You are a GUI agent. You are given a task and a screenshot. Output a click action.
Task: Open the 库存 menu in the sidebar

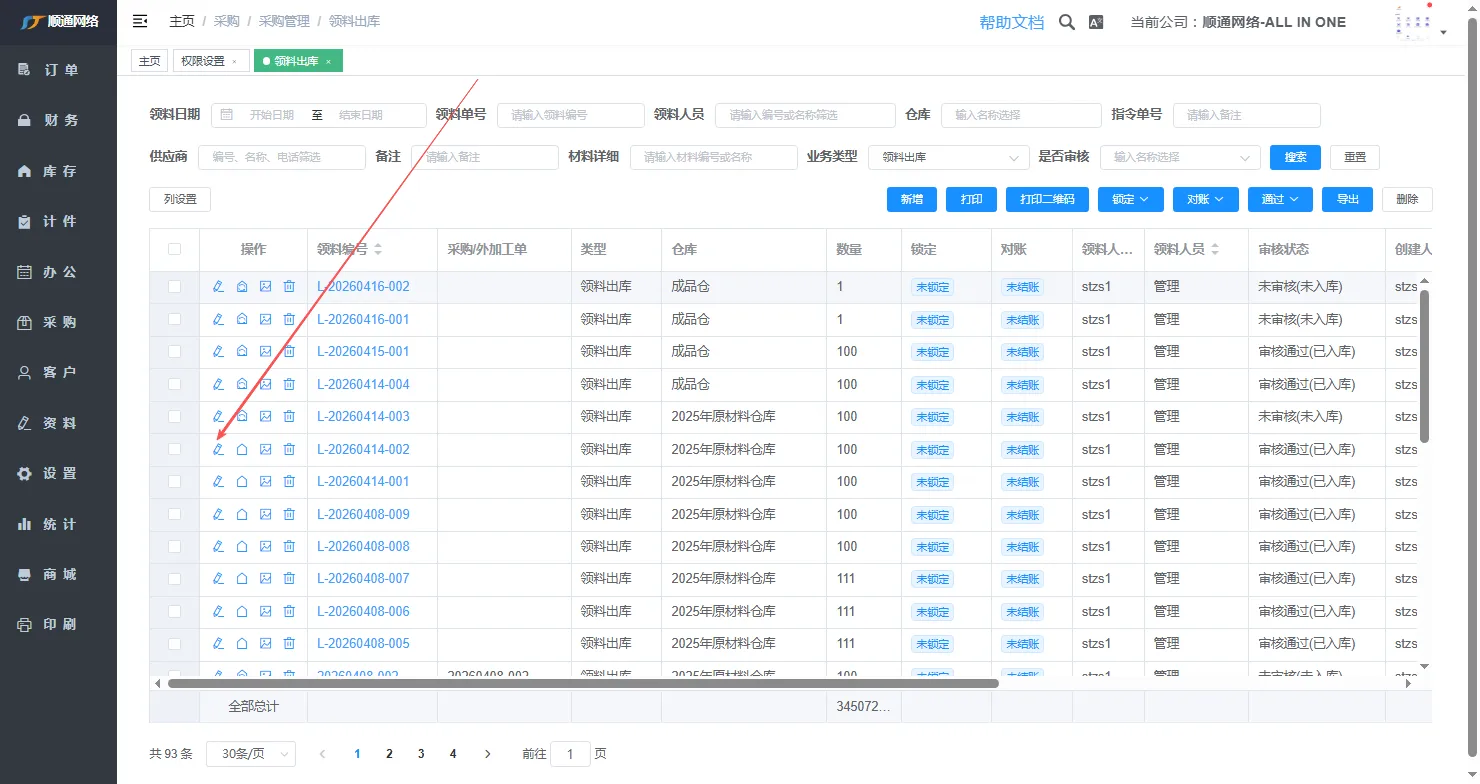(59, 171)
